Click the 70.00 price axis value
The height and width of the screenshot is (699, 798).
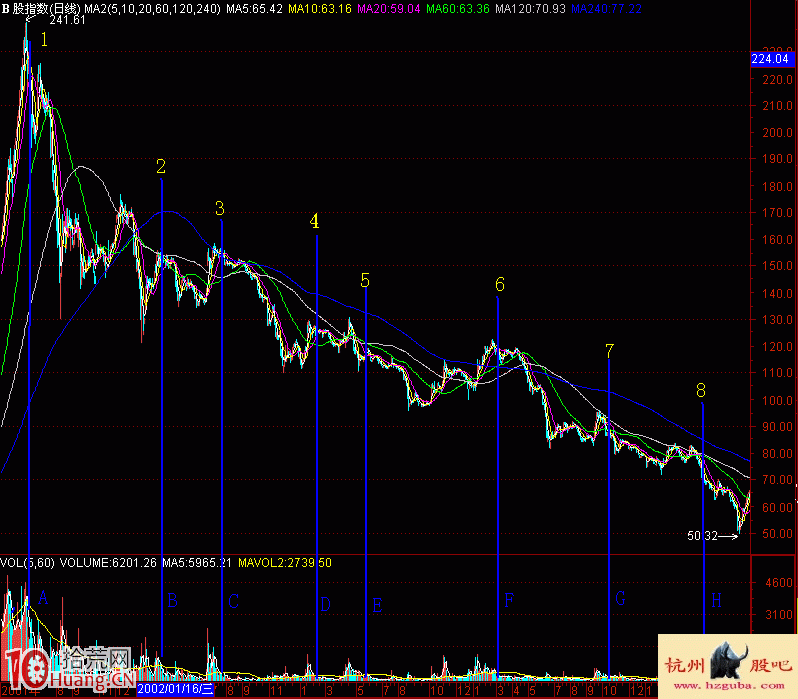click(x=777, y=480)
